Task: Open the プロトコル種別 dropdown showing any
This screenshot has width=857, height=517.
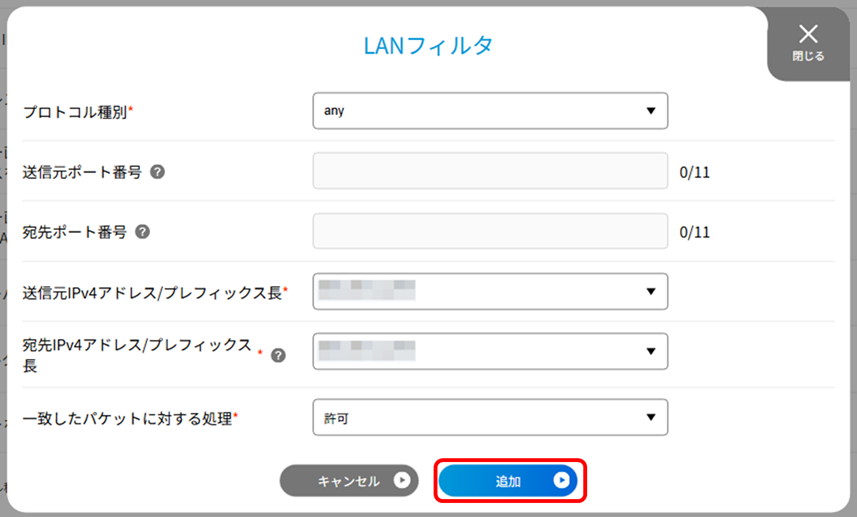Action: click(489, 111)
